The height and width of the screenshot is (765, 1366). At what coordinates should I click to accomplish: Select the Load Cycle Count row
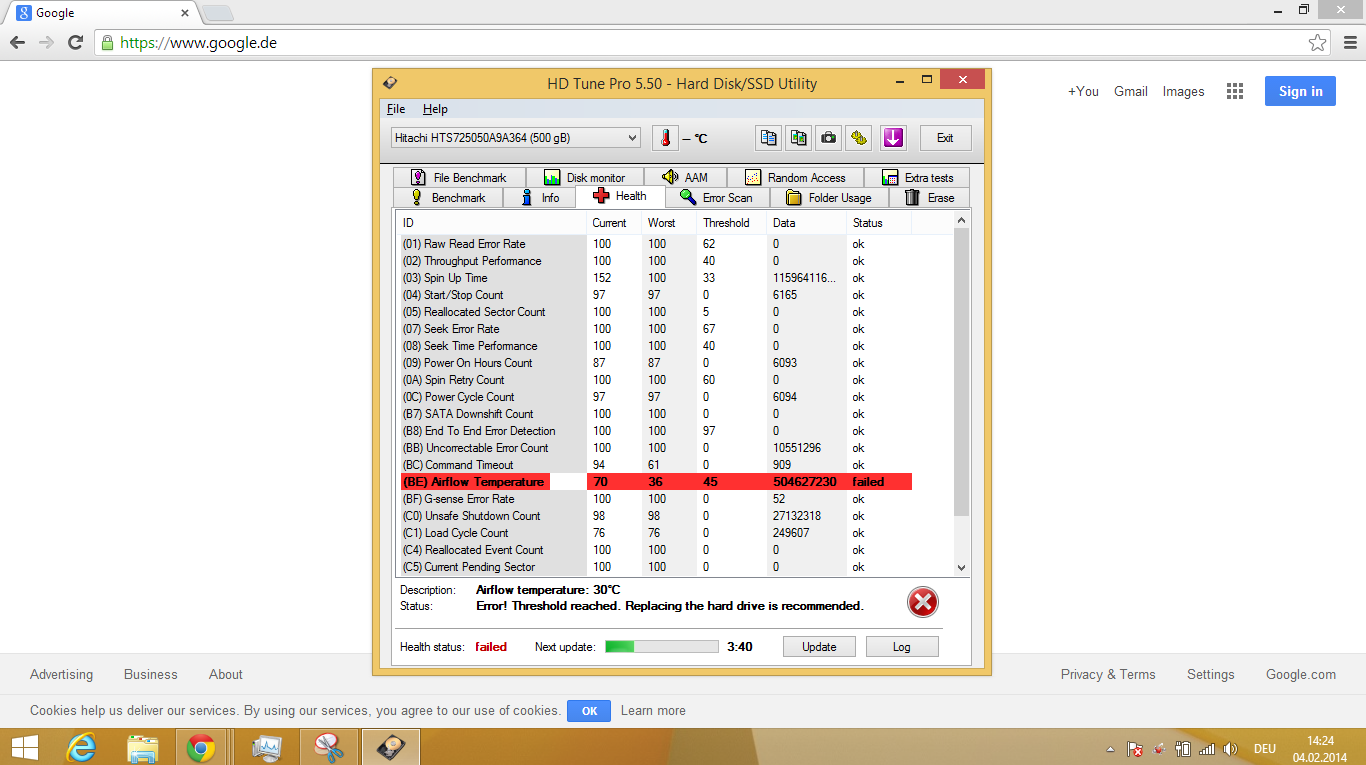[657, 533]
